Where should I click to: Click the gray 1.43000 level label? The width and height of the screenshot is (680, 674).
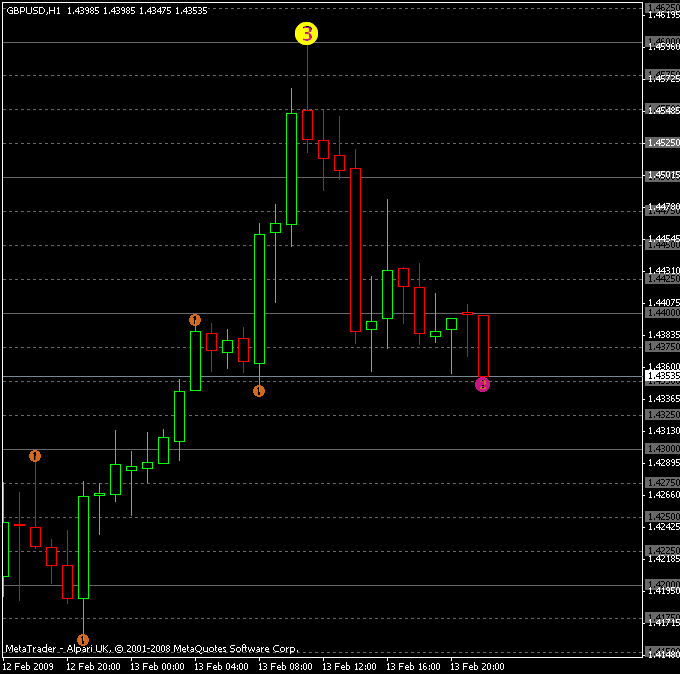point(663,448)
